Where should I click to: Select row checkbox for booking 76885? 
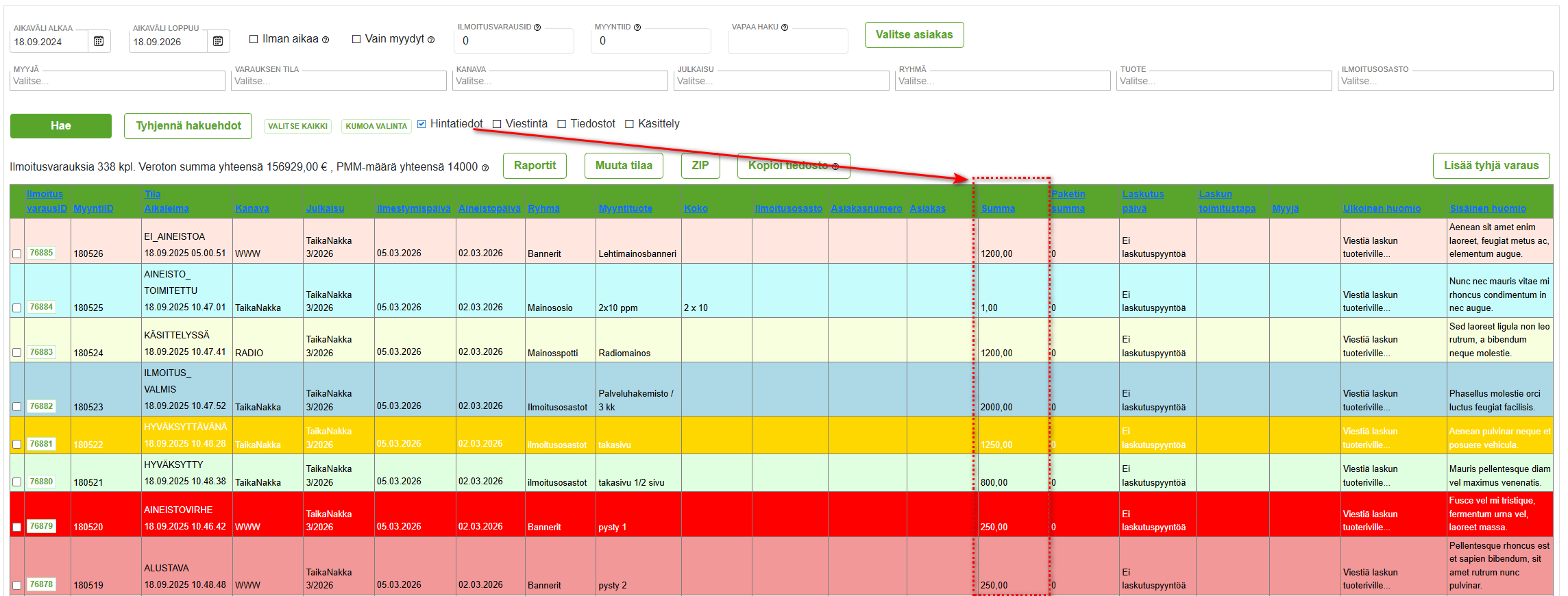(x=16, y=253)
